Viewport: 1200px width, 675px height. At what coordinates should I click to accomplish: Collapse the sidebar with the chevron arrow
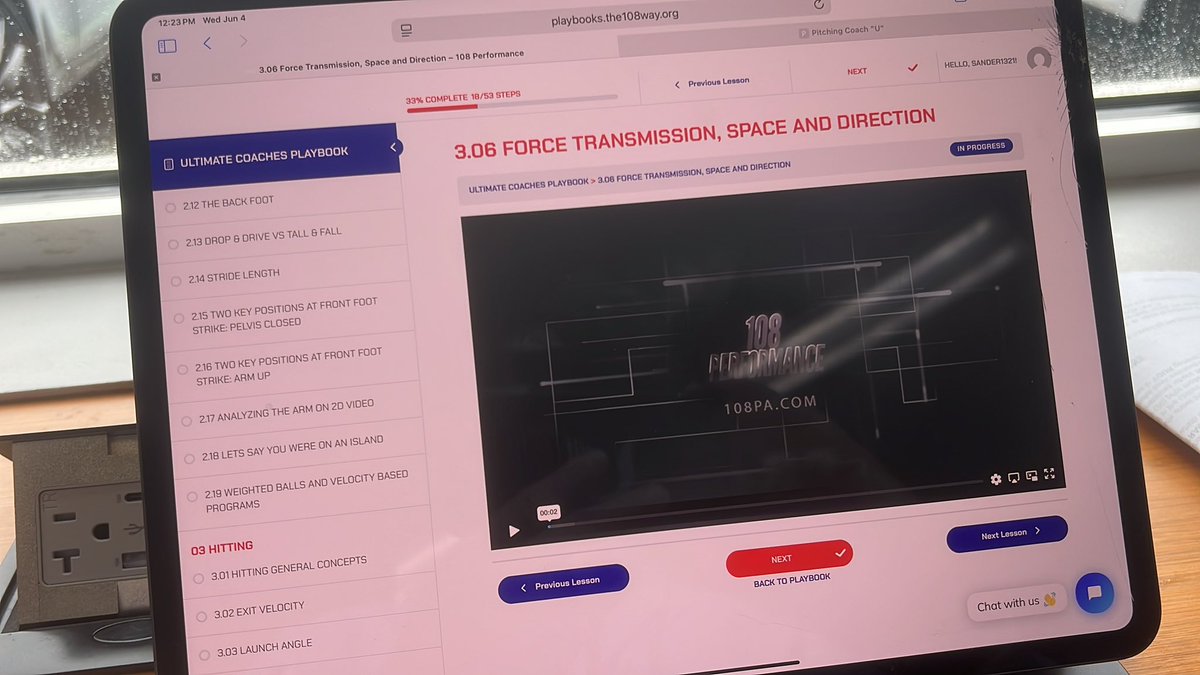coord(394,147)
